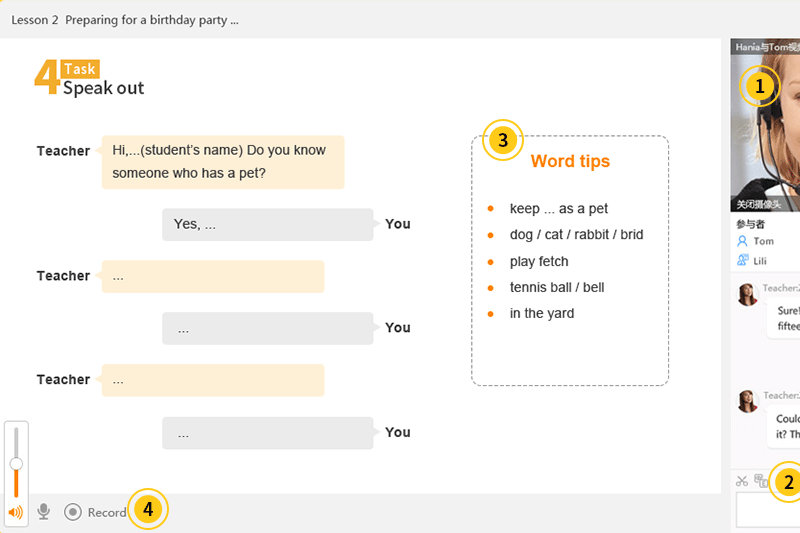
Task: Click the Record button label
Action: tap(107, 512)
